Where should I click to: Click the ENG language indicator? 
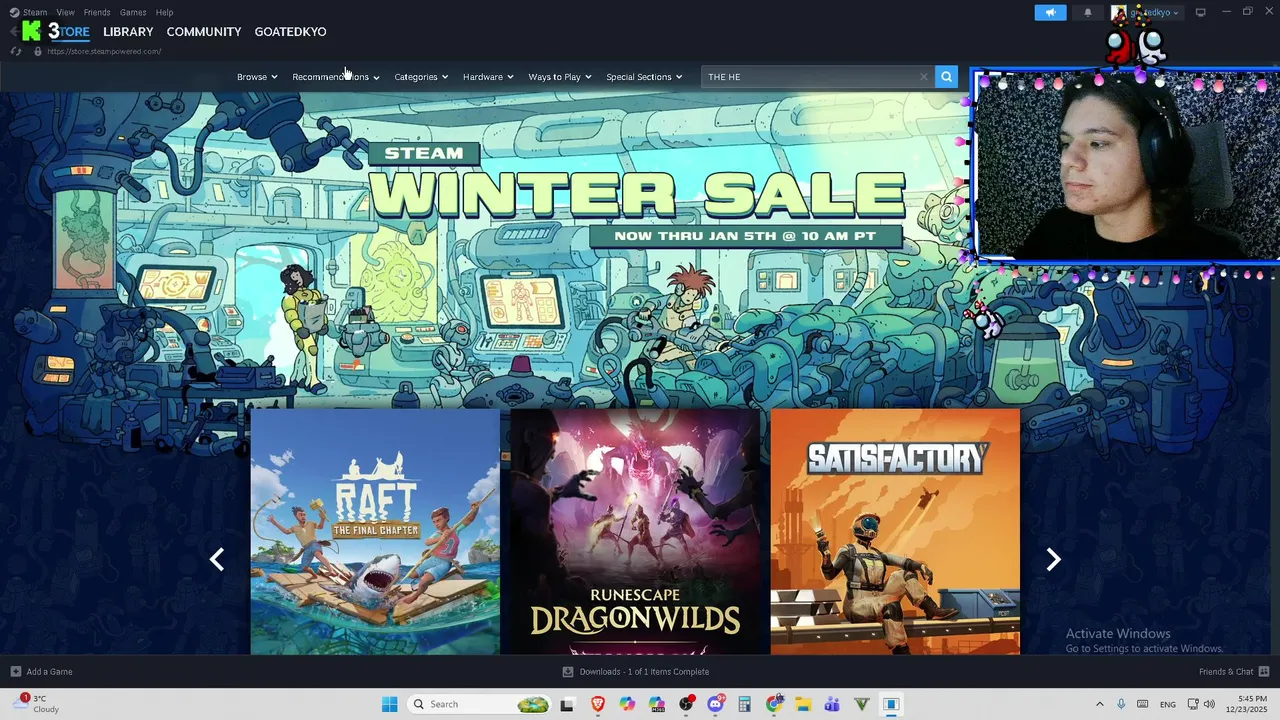pos(1167,705)
